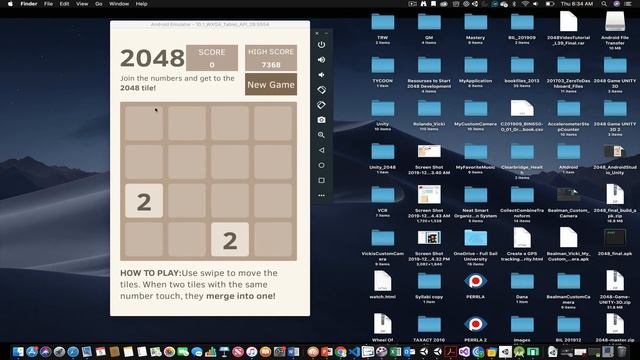
Task: Select the Mastery folder on desktop
Action: 476,22
